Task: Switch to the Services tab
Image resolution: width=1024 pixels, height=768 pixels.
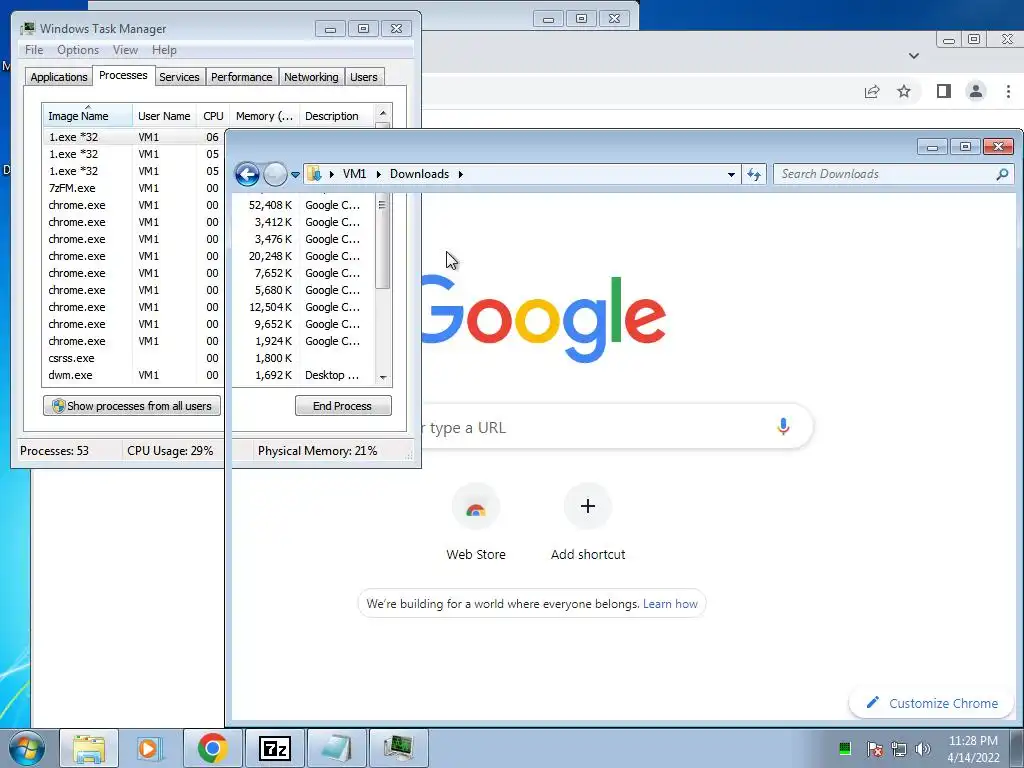Action: 179,77
